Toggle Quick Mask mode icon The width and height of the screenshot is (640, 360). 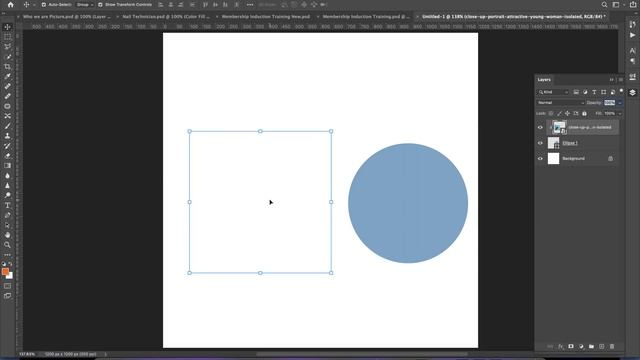pyautogui.click(x=7, y=286)
